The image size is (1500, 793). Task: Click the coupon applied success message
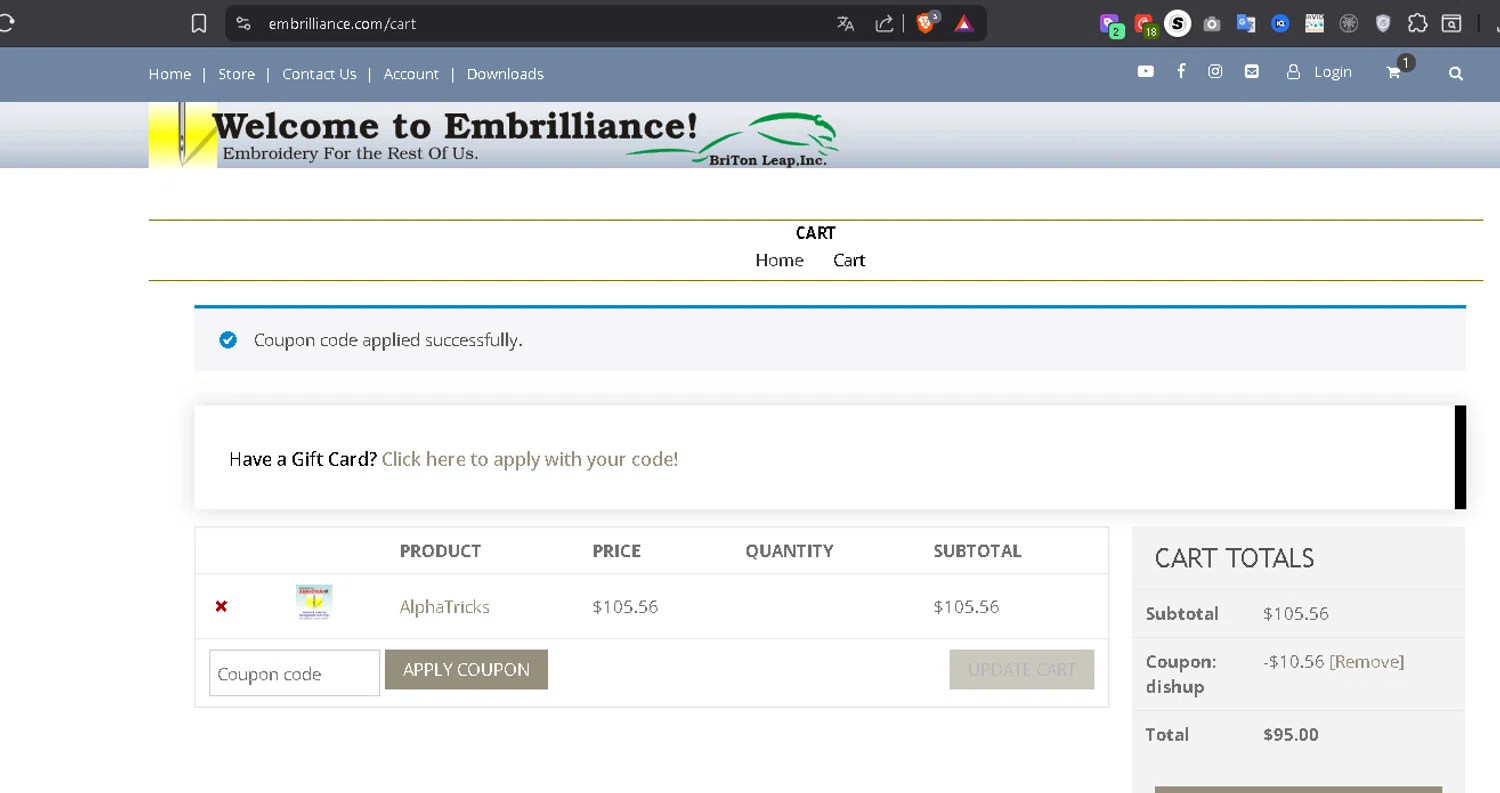click(388, 340)
